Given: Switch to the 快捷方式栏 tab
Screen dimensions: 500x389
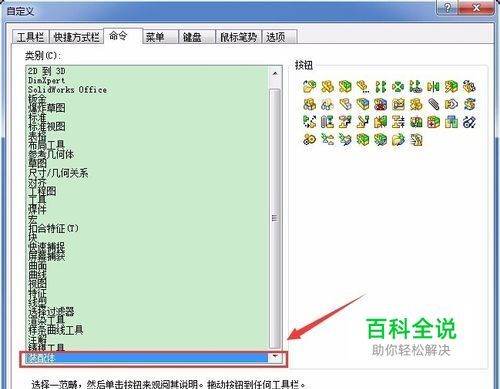Looking at the screenshot, I should (x=76, y=37).
